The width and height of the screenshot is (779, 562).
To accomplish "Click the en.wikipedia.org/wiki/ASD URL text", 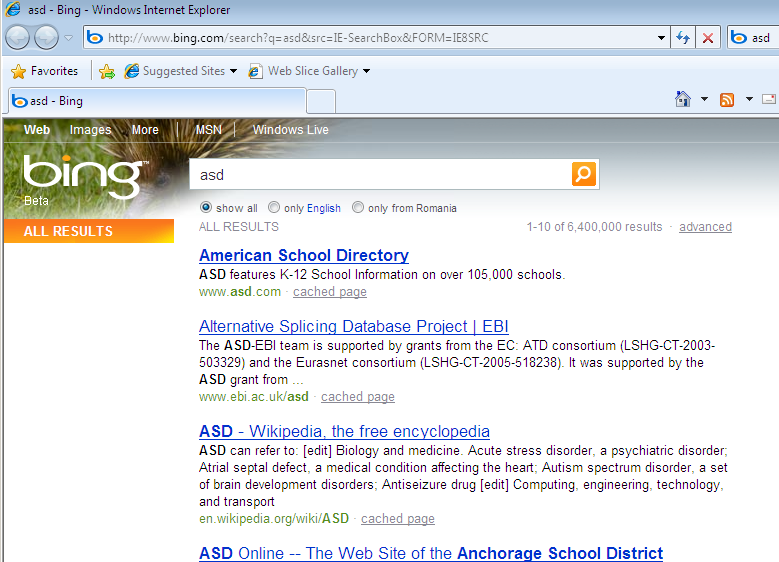I will [274, 518].
